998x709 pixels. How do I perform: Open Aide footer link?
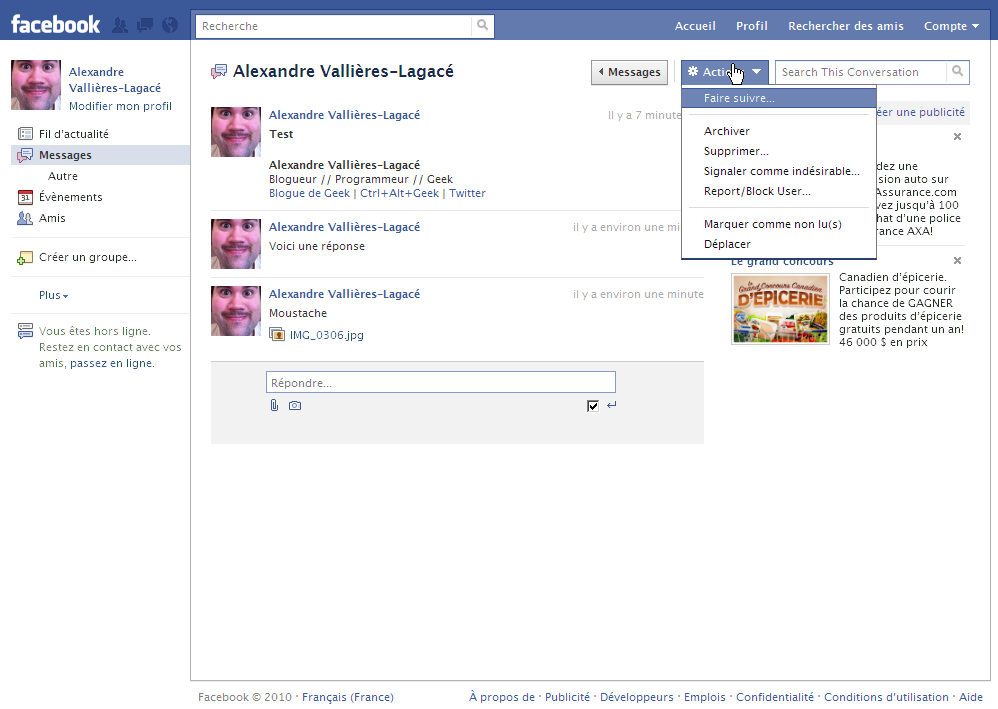coord(971,697)
